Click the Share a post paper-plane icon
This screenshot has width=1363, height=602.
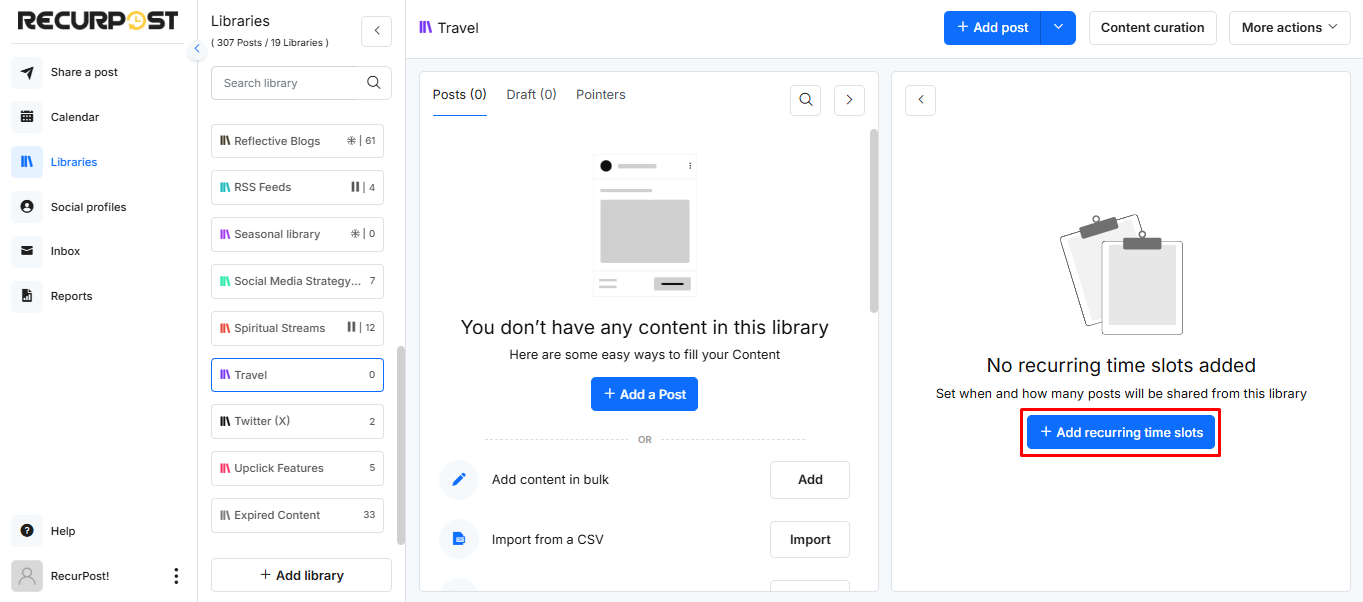tap(27, 72)
